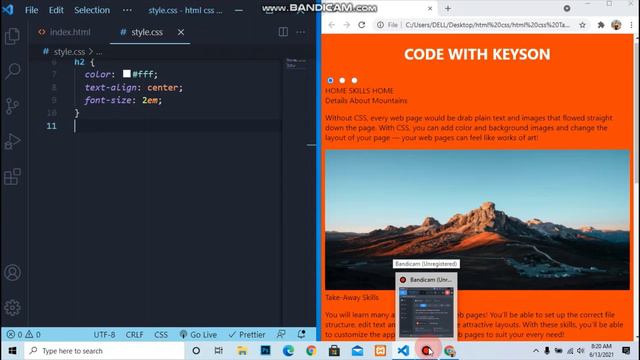
Task: Click the code minimap
Action: click(x=296, y=63)
